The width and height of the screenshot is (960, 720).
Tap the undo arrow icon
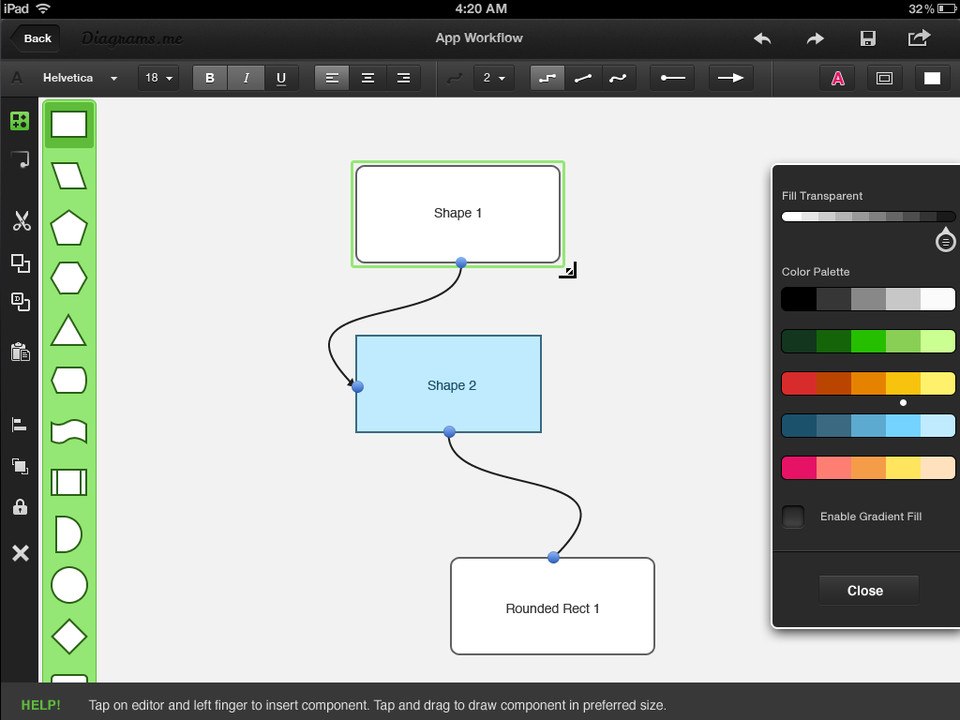pos(762,38)
